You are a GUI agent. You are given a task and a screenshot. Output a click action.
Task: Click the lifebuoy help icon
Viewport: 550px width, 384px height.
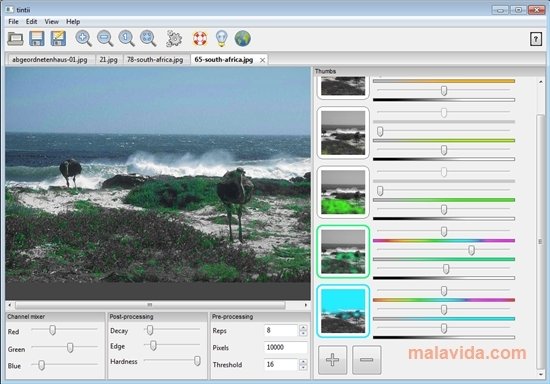pyautogui.click(x=200, y=39)
